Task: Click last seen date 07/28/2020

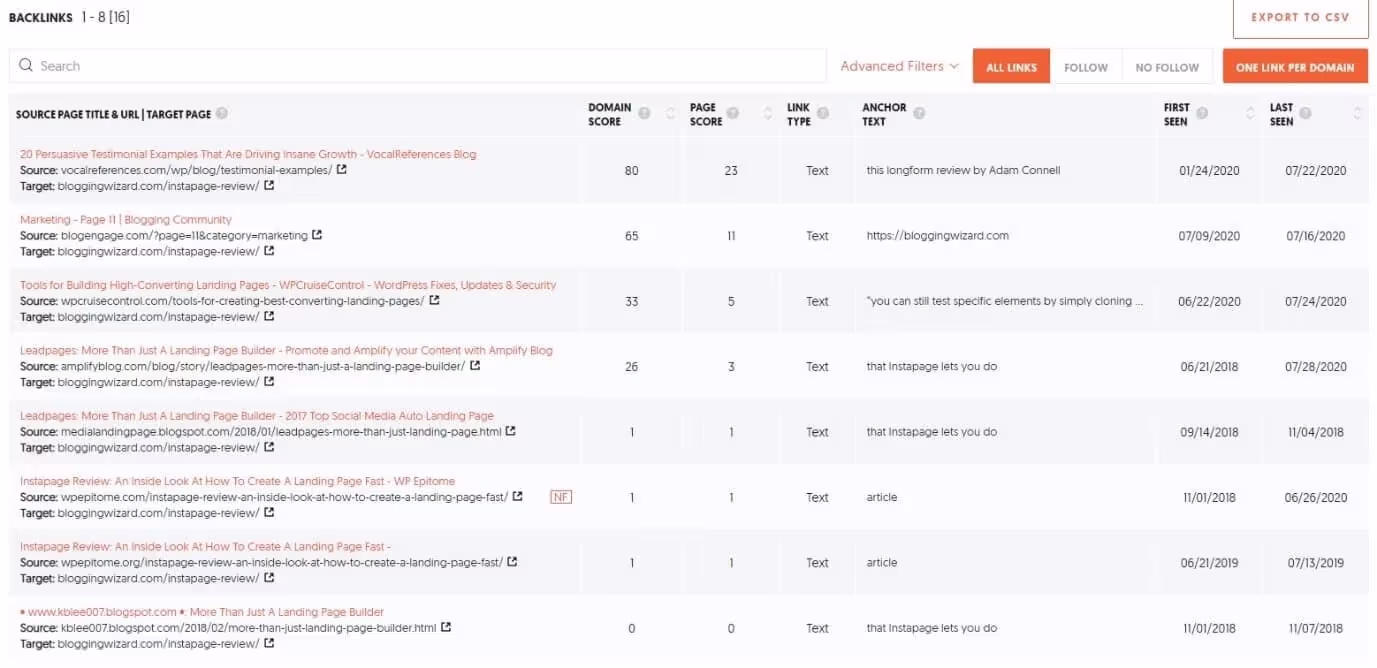Action: [1315, 367]
